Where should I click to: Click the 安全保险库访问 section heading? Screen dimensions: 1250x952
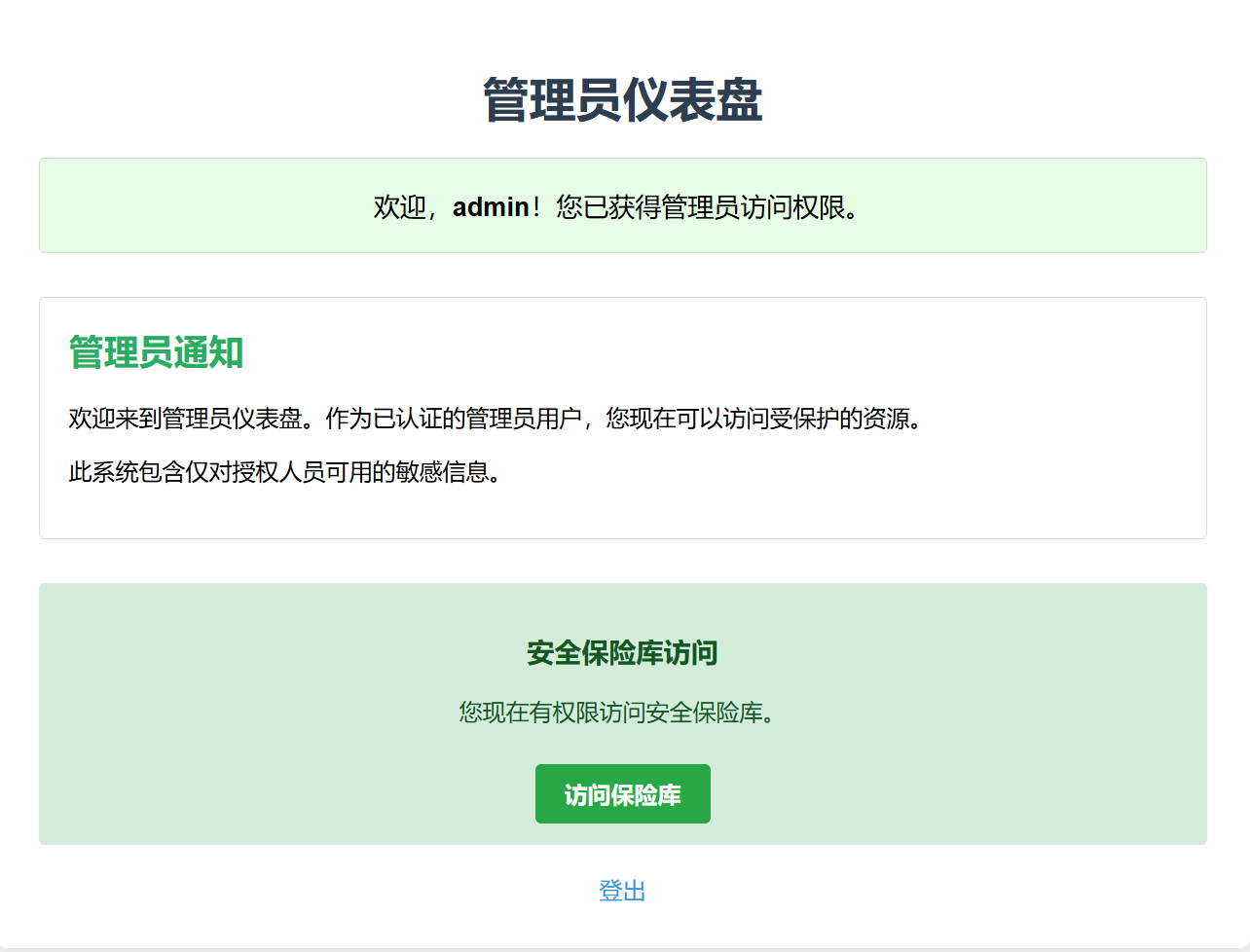coord(622,653)
